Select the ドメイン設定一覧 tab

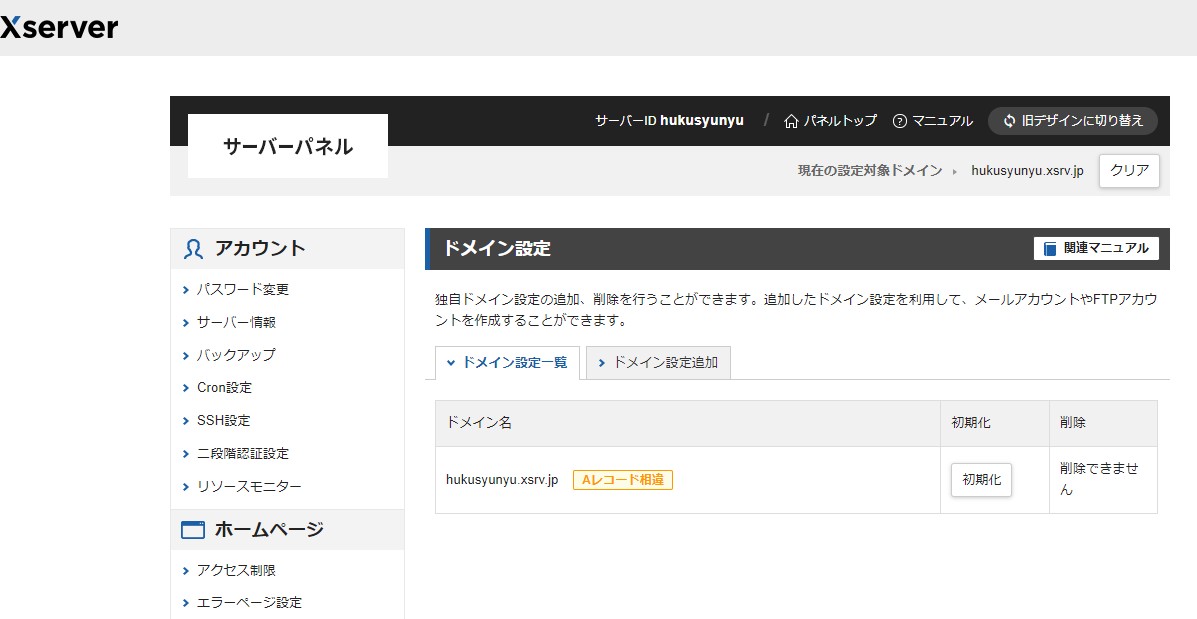pos(507,363)
